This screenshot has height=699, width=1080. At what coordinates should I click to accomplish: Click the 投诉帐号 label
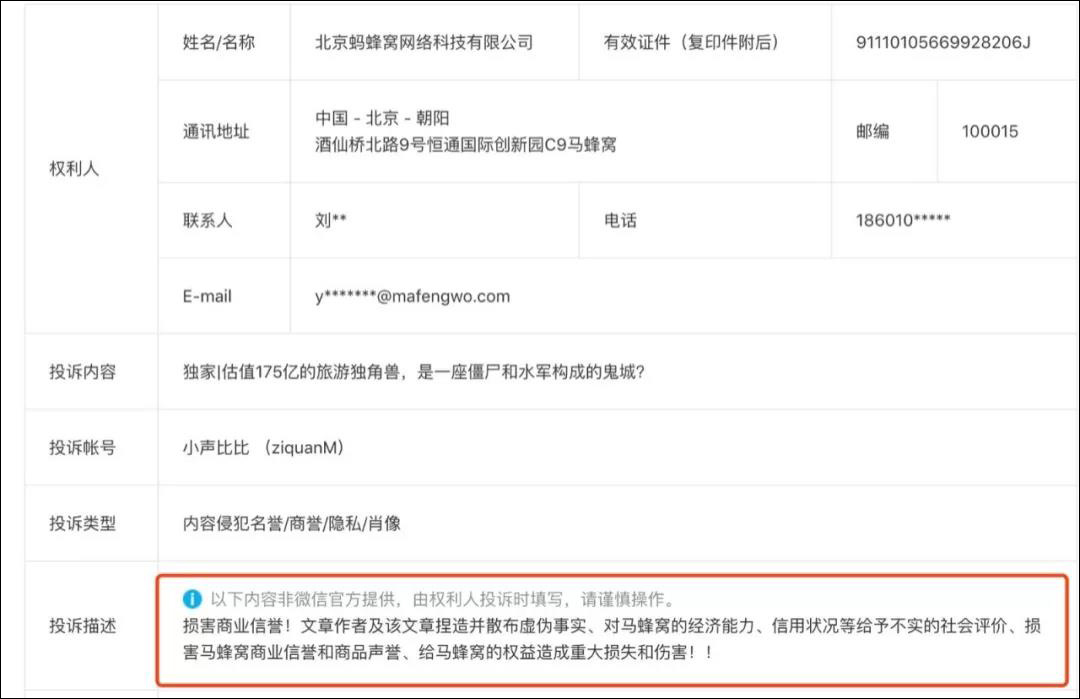(83, 448)
